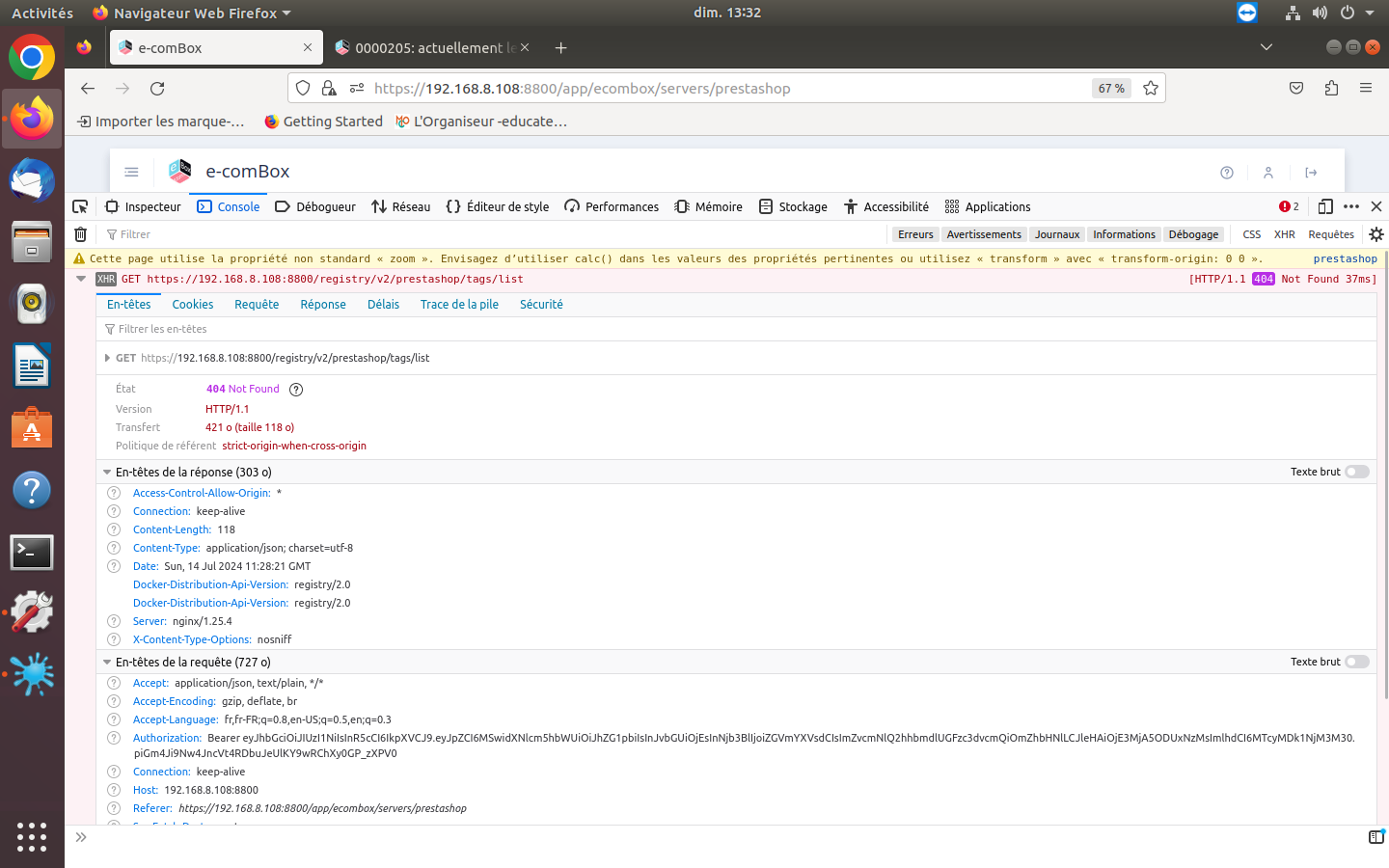Toggle the Débogage console filter

tap(1193, 234)
